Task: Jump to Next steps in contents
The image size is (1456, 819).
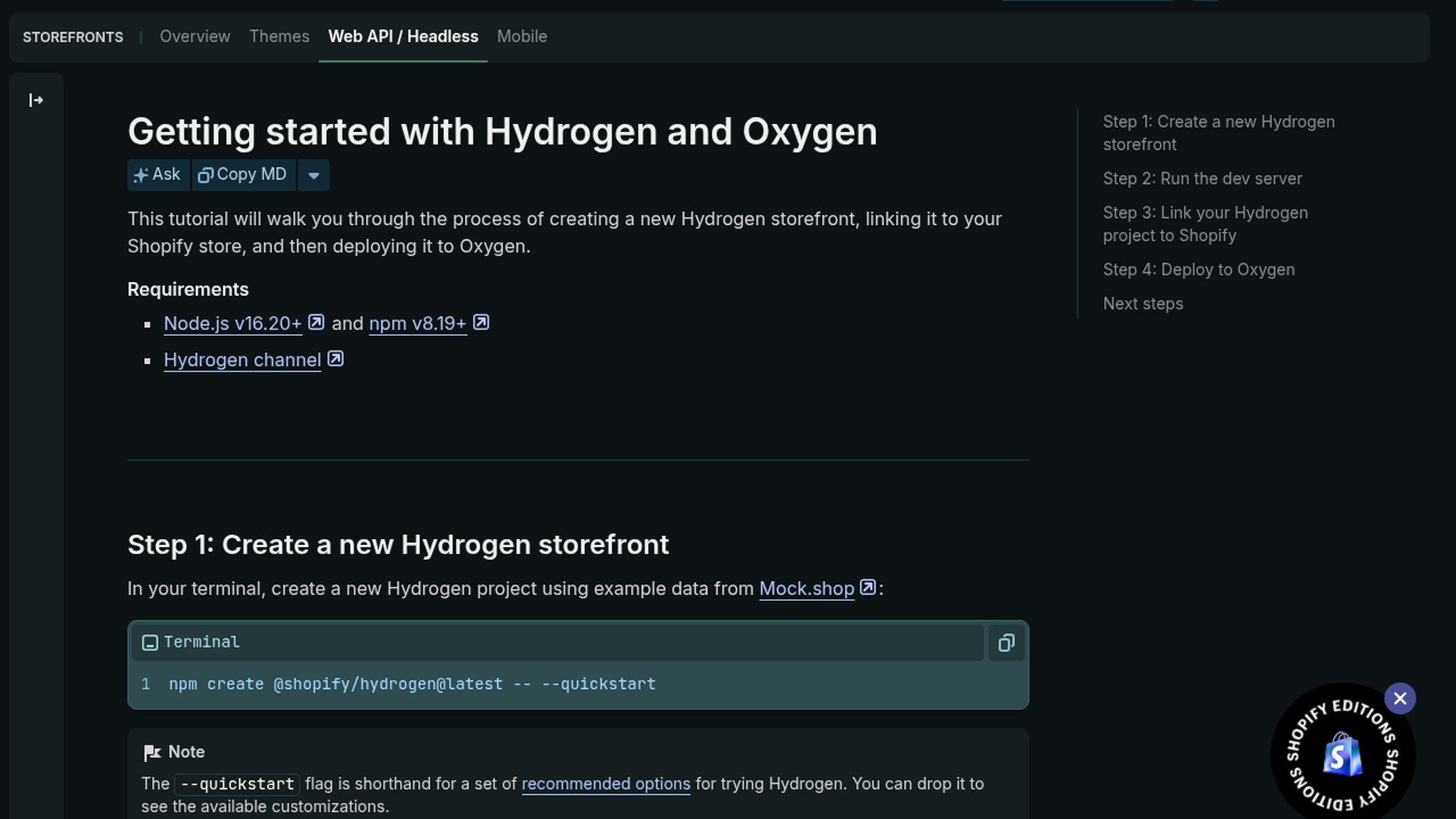Action: click(x=1143, y=304)
